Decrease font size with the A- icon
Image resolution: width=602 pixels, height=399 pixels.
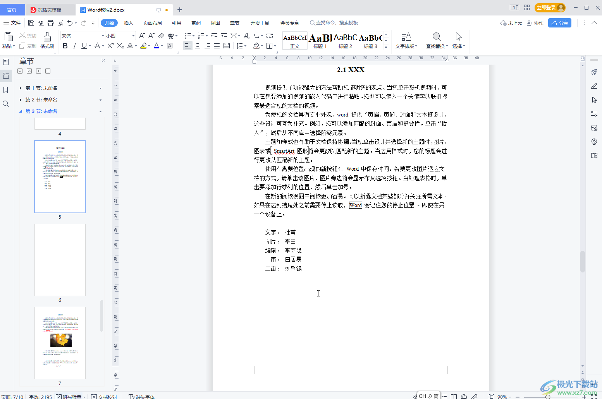click(x=152, y=36)
